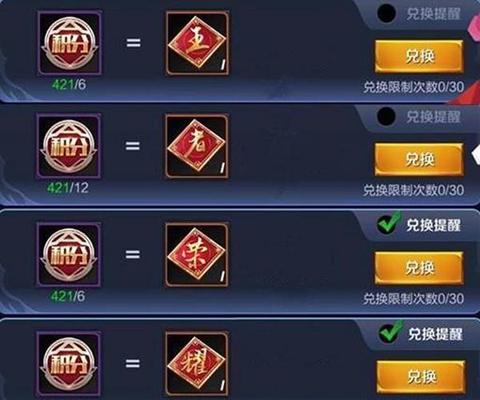Tap 兑换限制次数0/30 text in 者 row
Viewport: 480px width, 400px height.
tap(414, 190)
